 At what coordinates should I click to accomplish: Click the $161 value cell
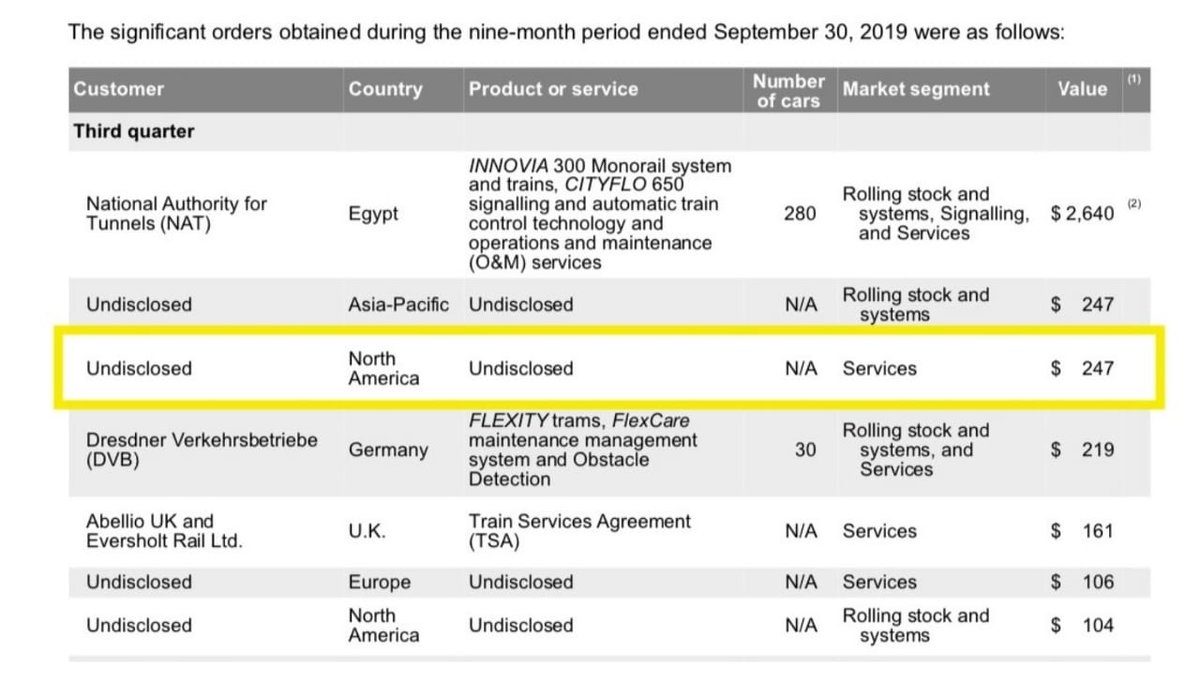point(1082,531)
